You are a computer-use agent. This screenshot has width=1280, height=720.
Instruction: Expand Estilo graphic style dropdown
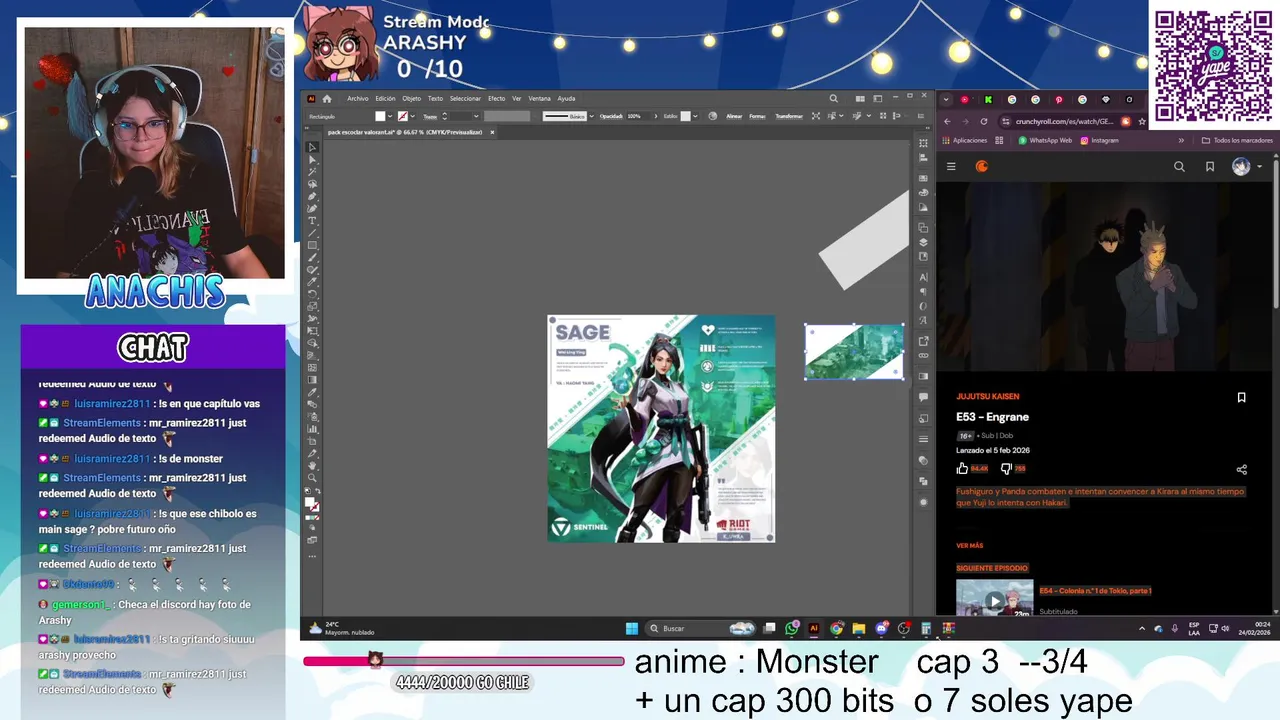tap(695, 116)
